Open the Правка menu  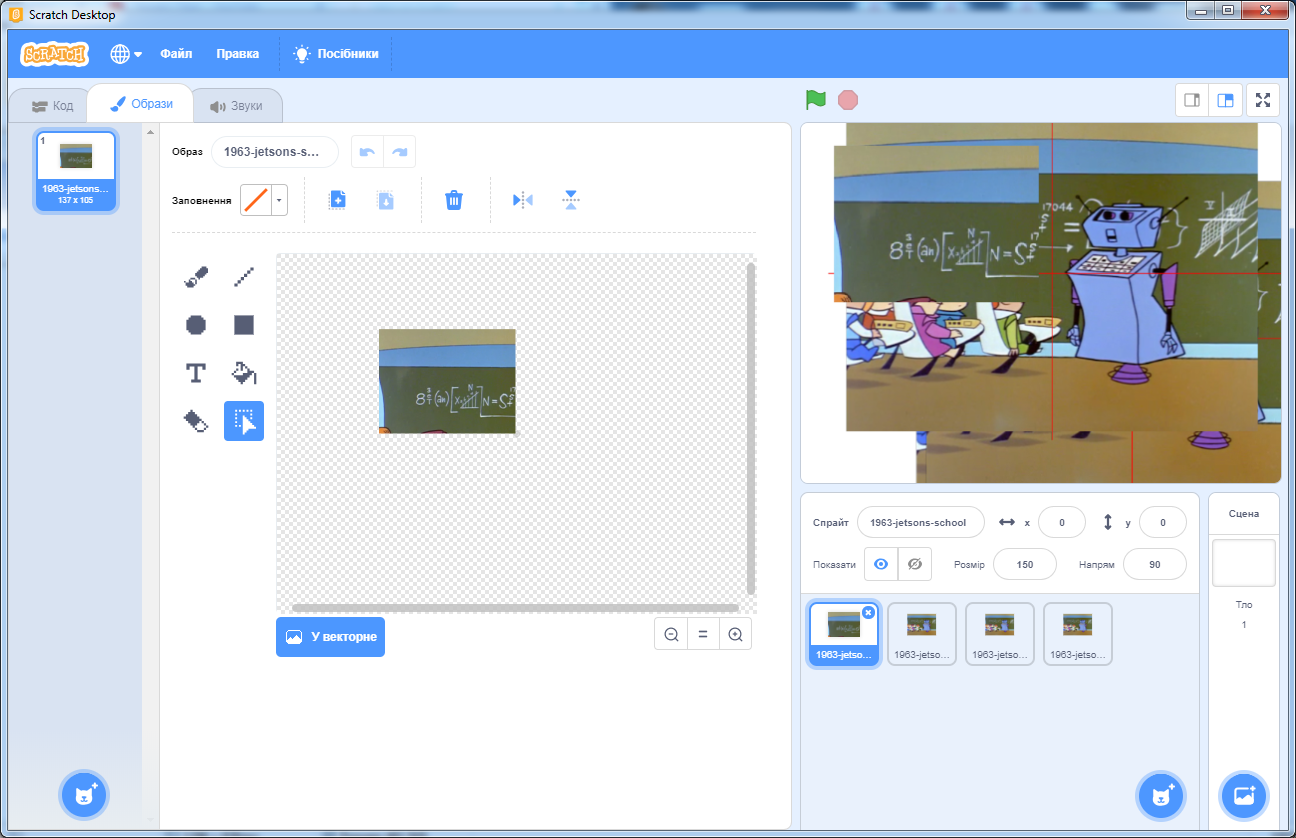(238, 54)
